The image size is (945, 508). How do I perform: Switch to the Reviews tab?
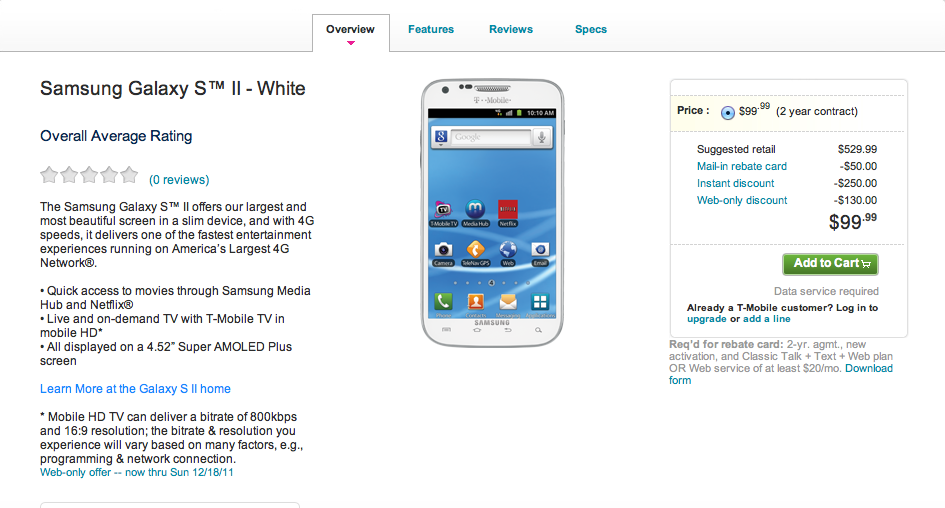point(511,29)
